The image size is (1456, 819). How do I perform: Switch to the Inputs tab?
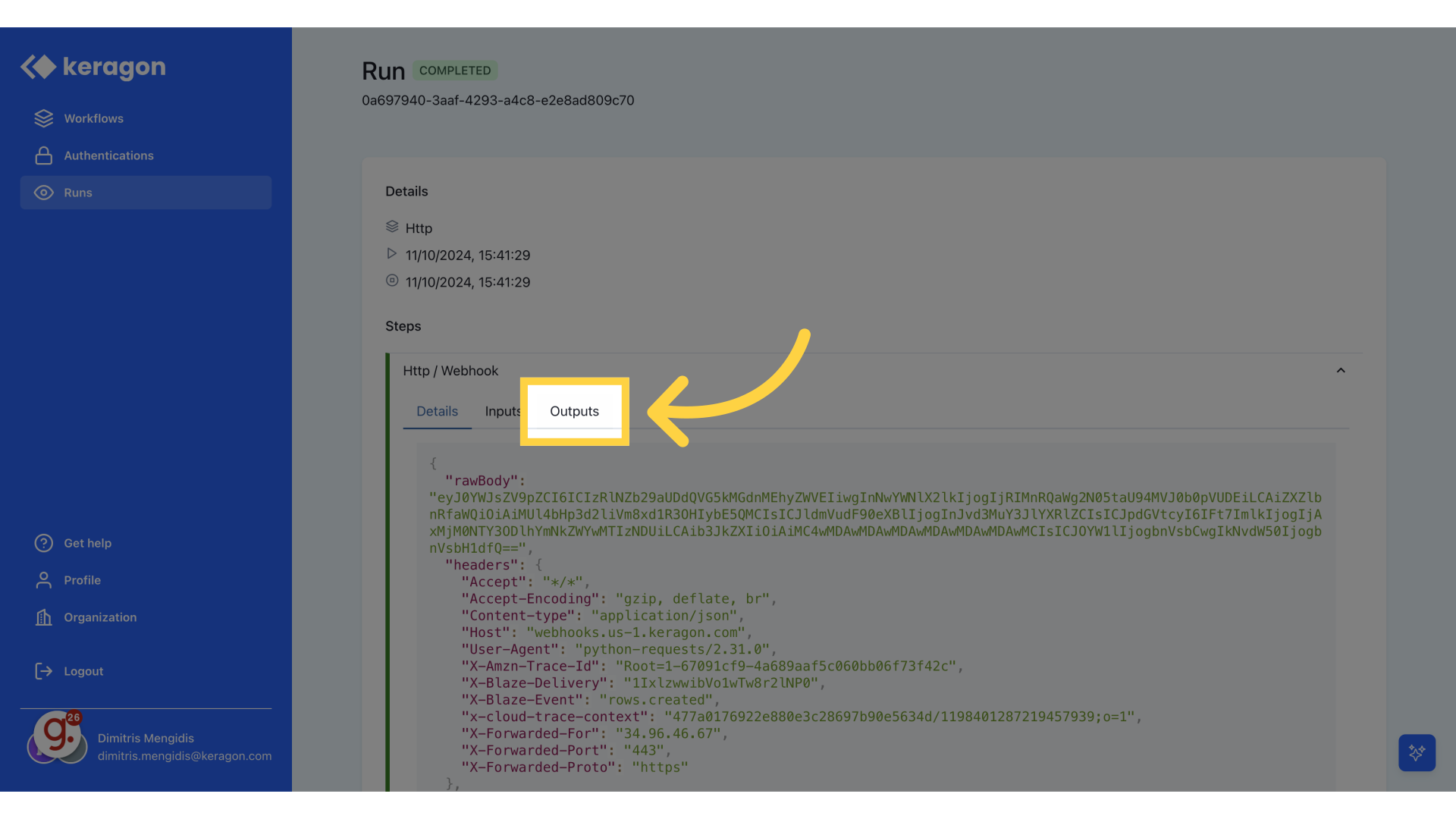(503, 411)
